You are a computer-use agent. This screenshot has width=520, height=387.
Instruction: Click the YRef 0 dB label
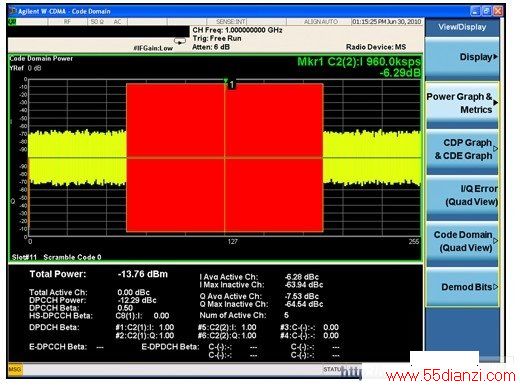tap(25, 68)
